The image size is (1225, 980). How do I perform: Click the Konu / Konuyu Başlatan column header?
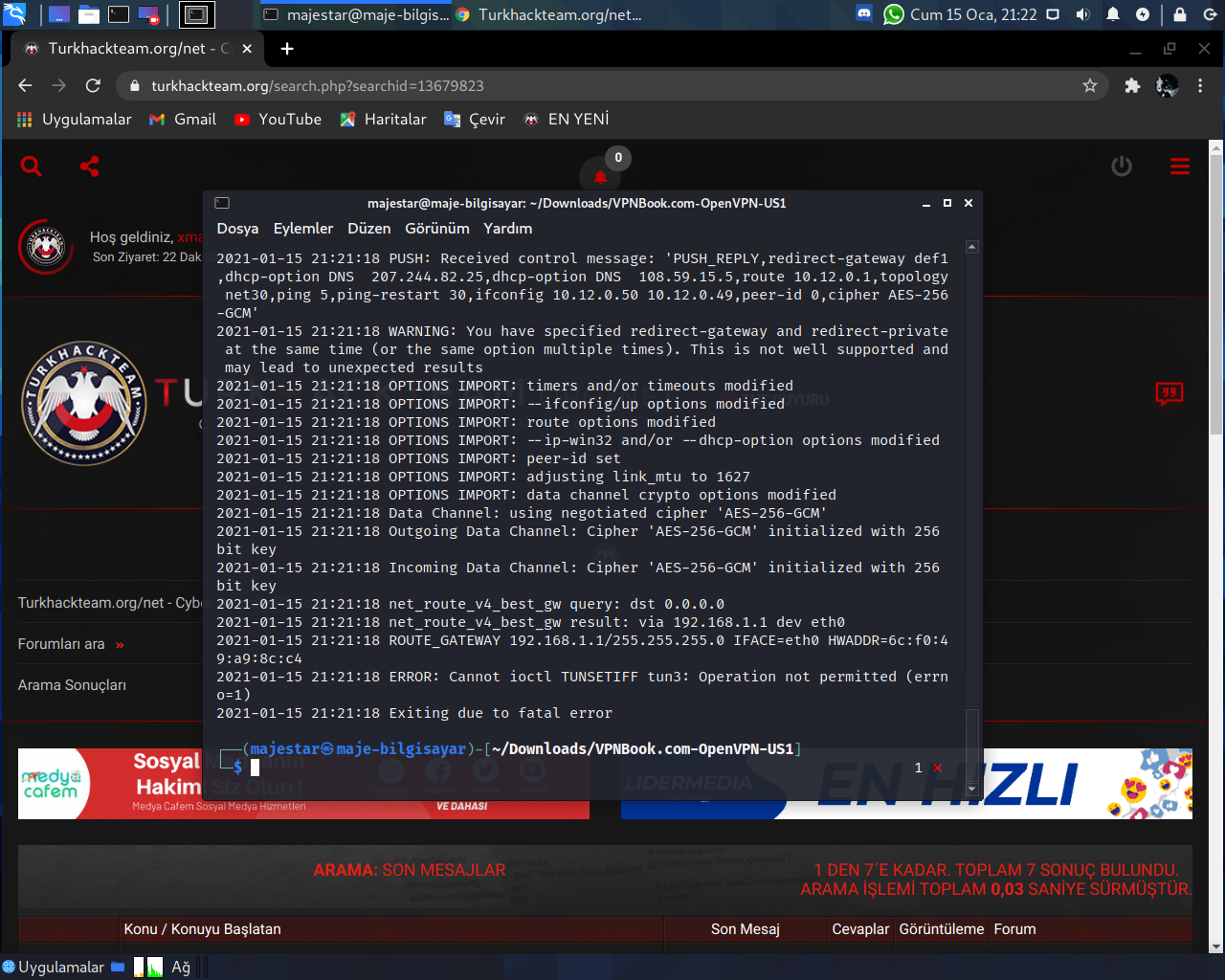(x=202, y=929)
